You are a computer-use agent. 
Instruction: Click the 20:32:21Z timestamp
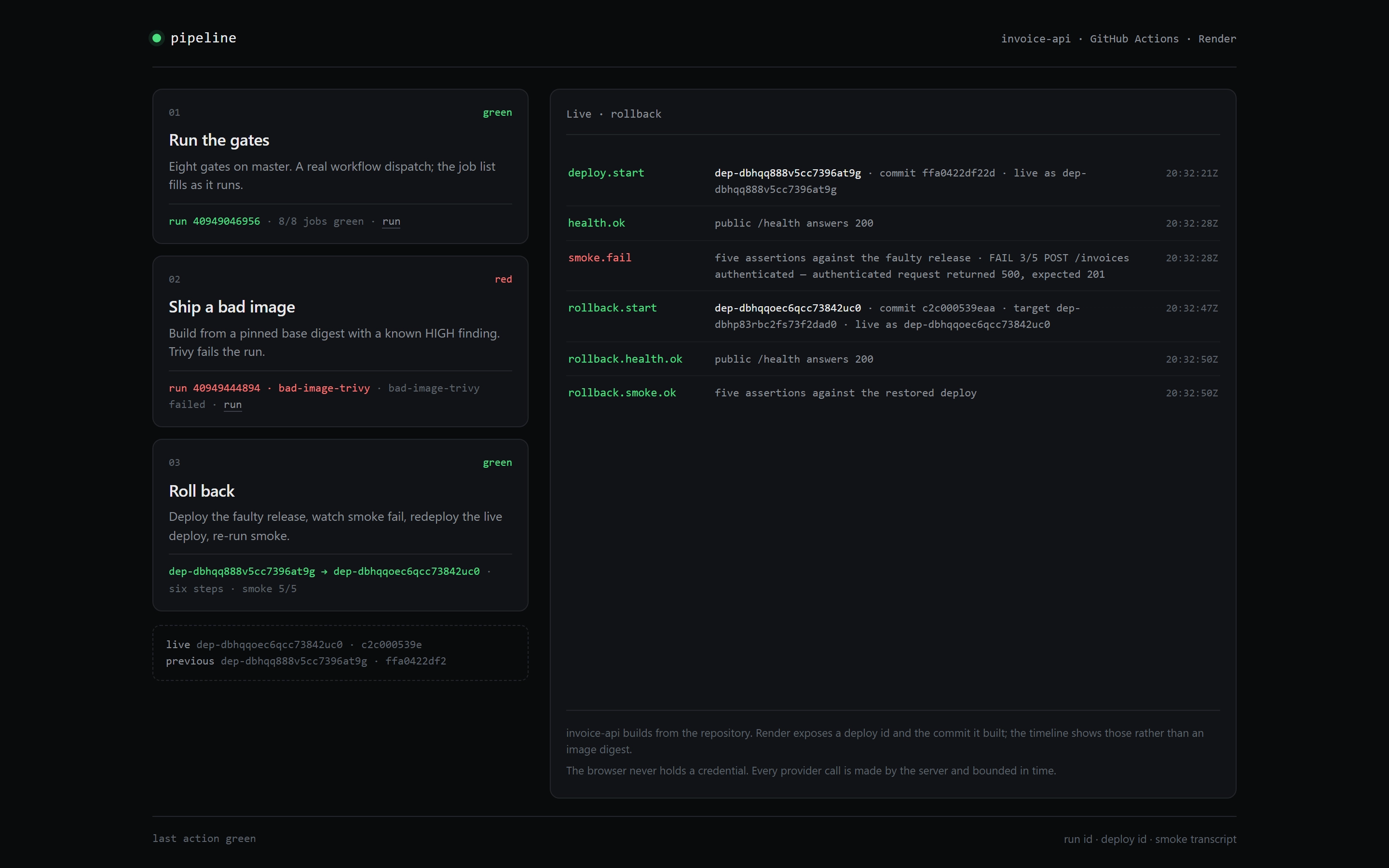pyautogui.click(x=1192, y=174)
